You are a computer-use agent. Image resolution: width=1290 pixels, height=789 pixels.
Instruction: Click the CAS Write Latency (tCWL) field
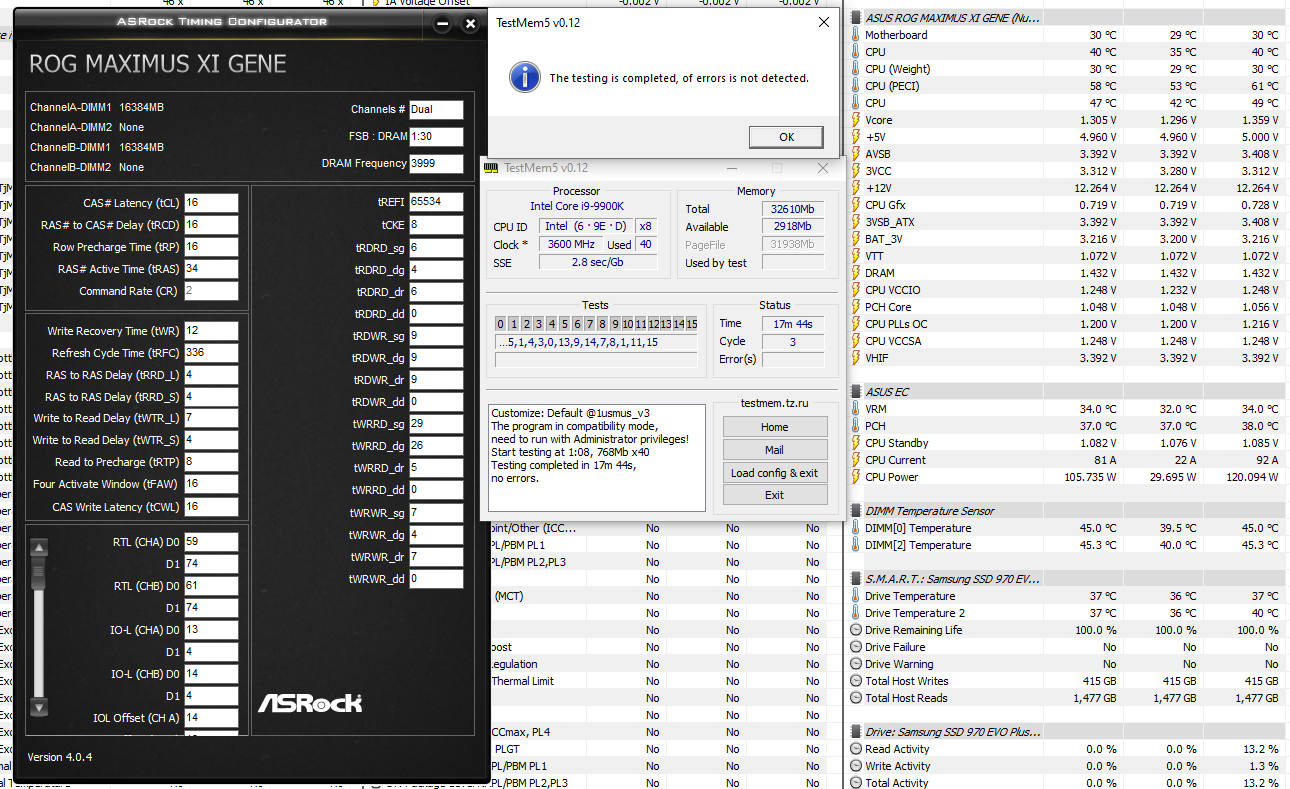(211, 507)
